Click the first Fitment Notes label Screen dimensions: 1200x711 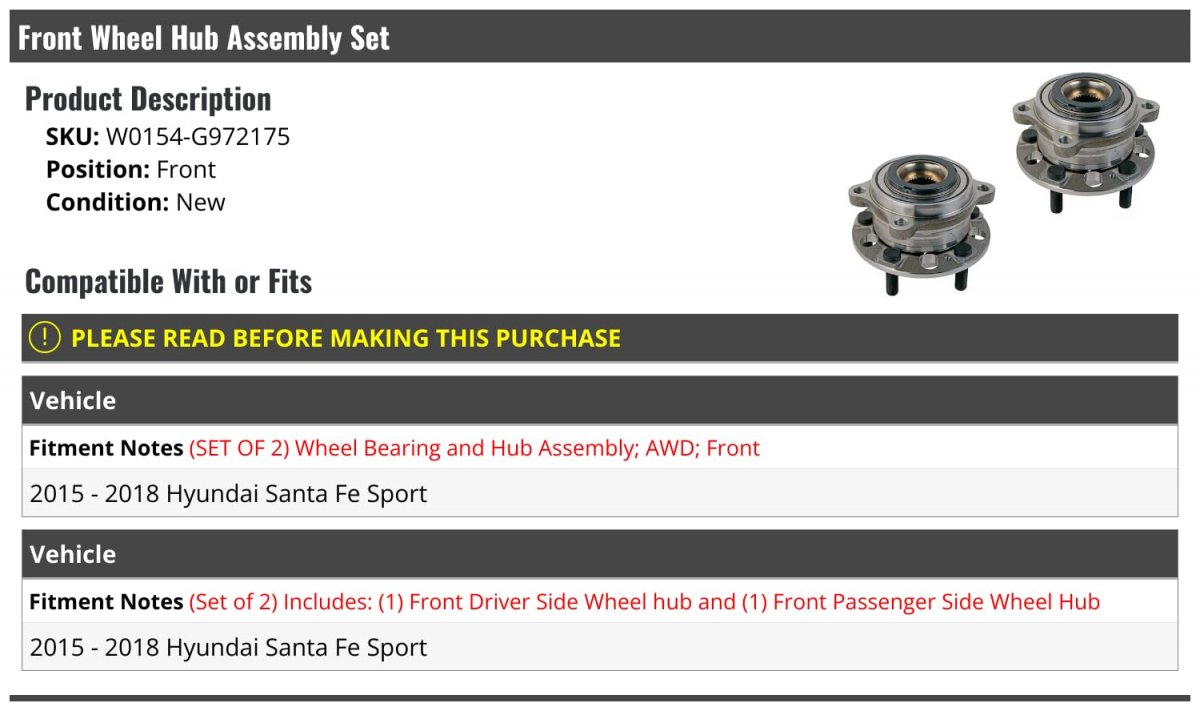(x=106, y=448)
